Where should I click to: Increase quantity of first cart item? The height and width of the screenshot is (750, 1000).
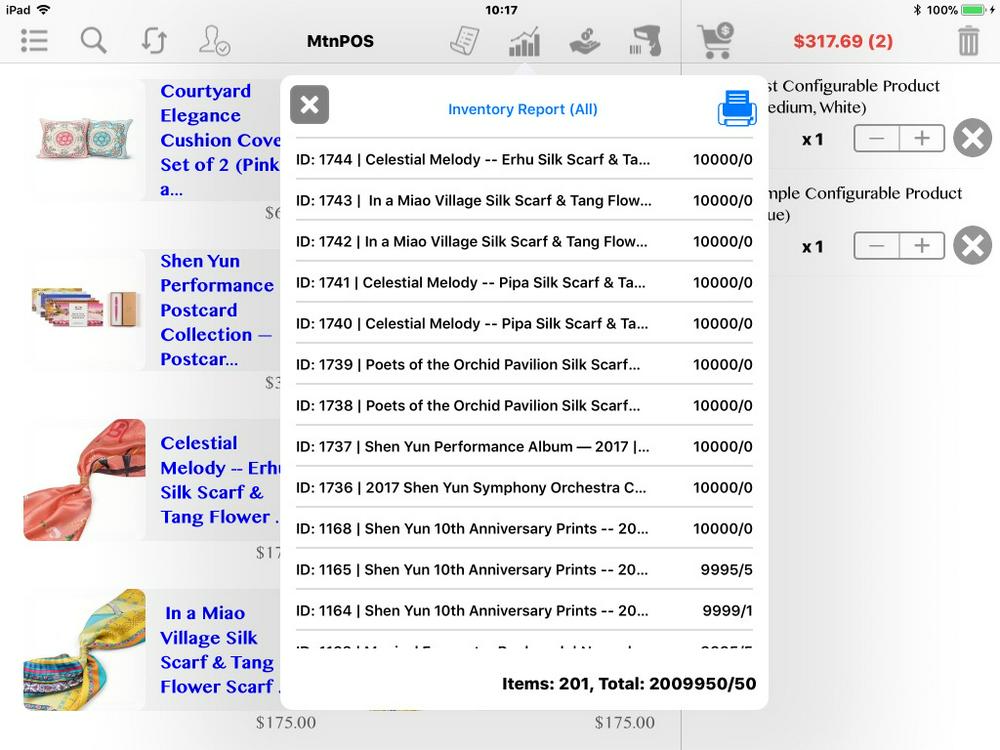coord(922,138)
